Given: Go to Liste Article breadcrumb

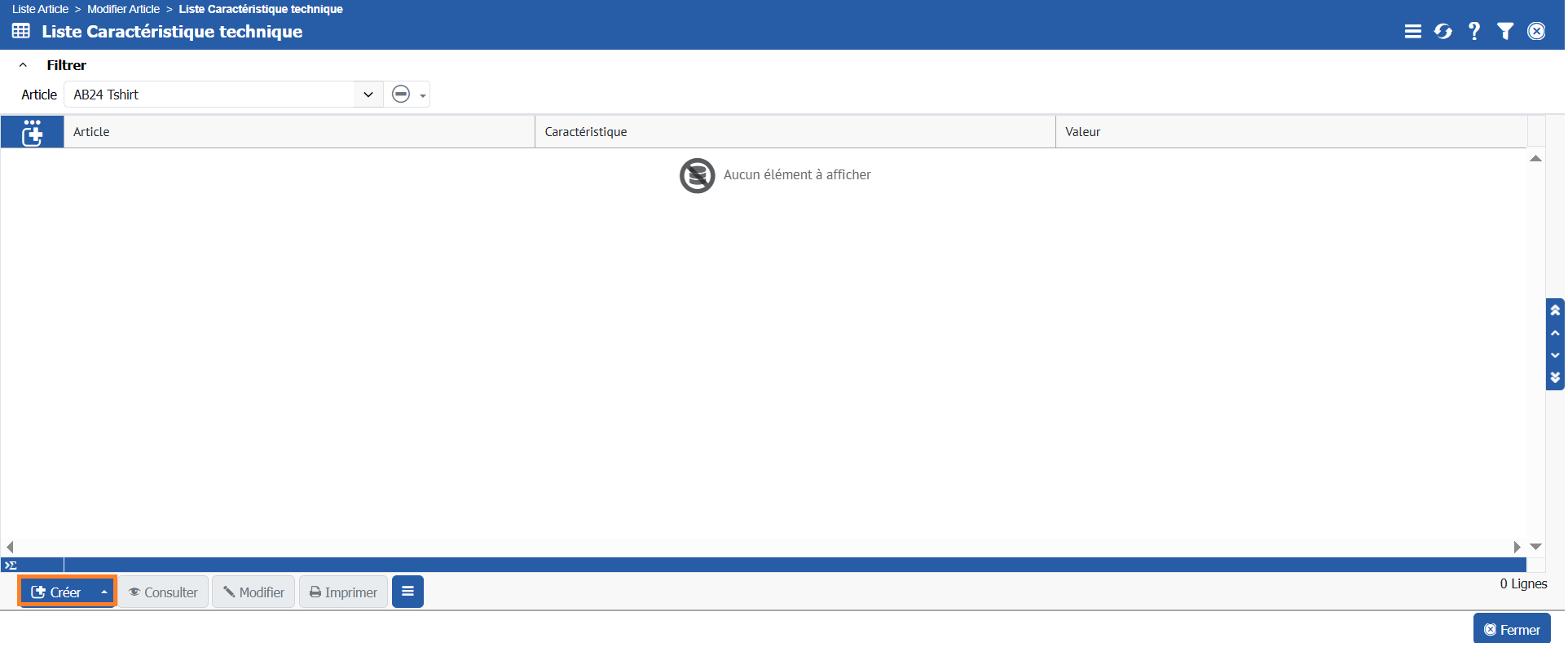Looking at the screenshot, I should pos(40,9).
